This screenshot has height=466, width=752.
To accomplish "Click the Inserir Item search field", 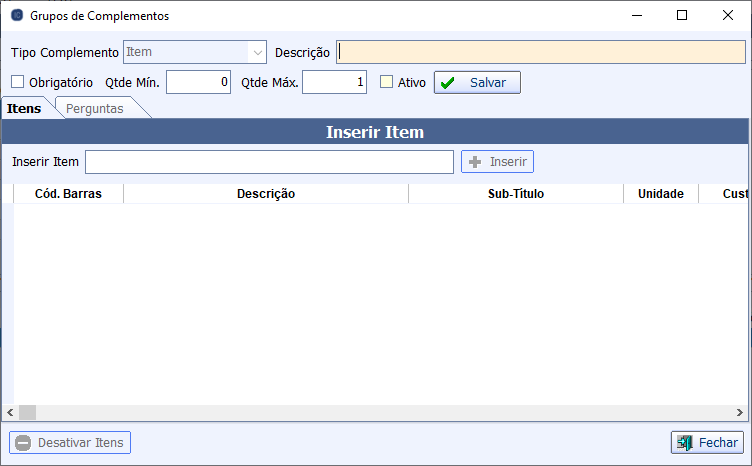I will point(269,162).
